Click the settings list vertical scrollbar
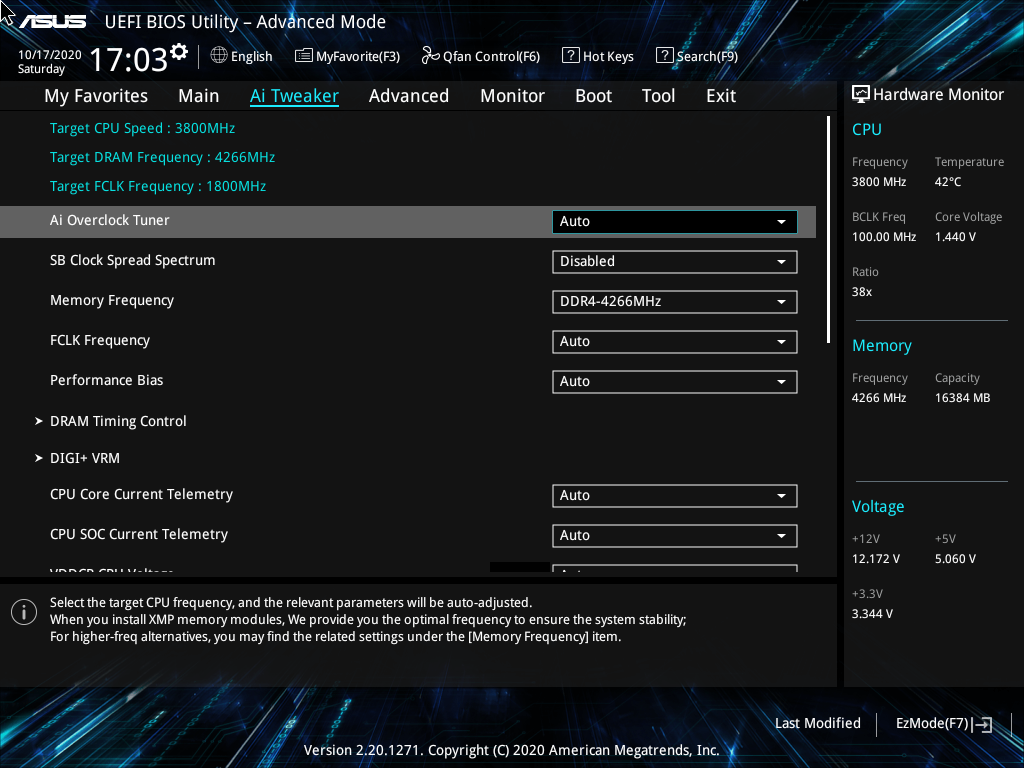The image size is (1024, 768). [x=828, y=229]
